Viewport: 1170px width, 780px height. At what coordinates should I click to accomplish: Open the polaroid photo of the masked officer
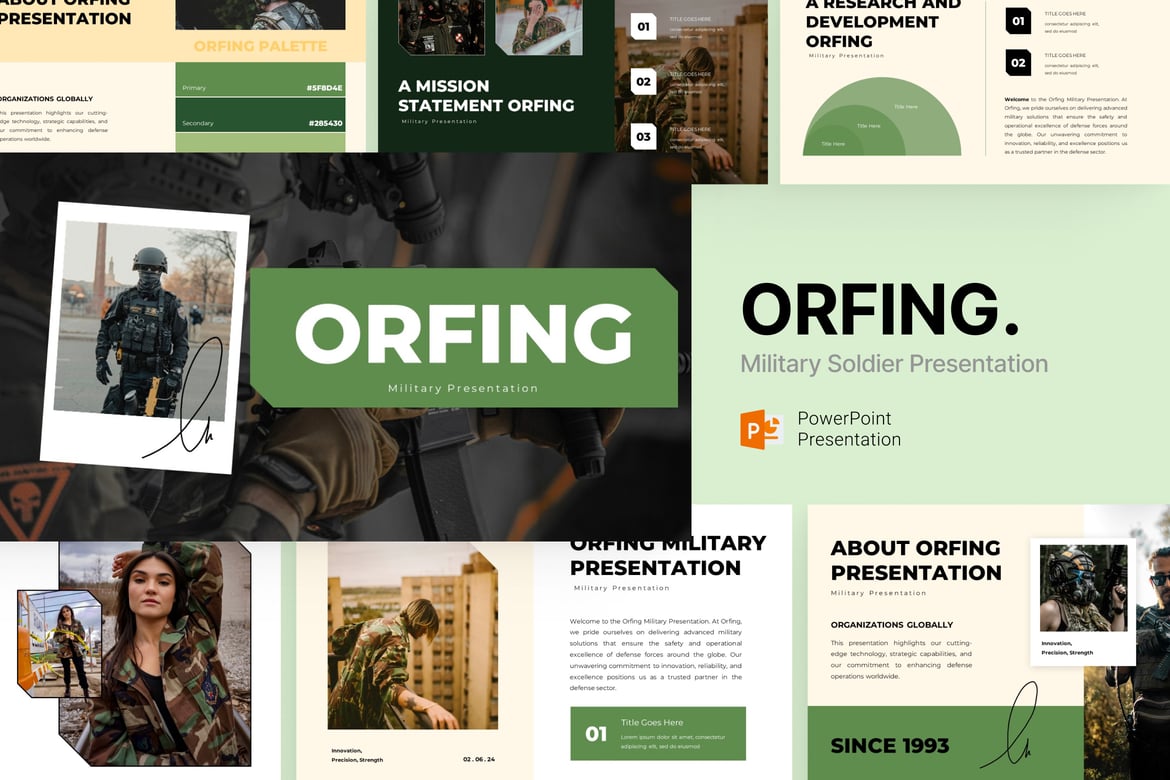pyautogui.click(x=145, y=337)
